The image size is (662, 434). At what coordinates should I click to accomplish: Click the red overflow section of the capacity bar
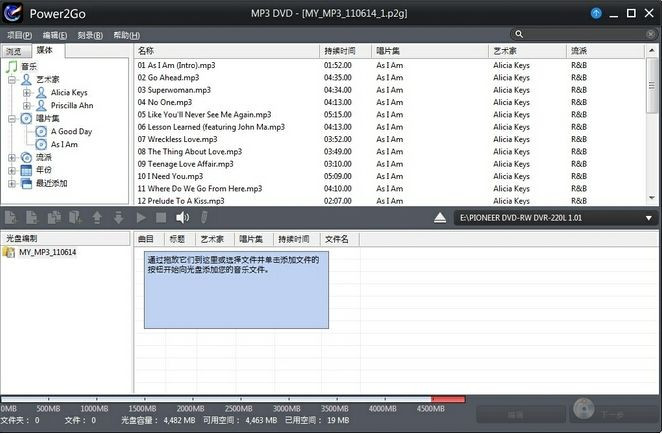(x=448, y=399)
